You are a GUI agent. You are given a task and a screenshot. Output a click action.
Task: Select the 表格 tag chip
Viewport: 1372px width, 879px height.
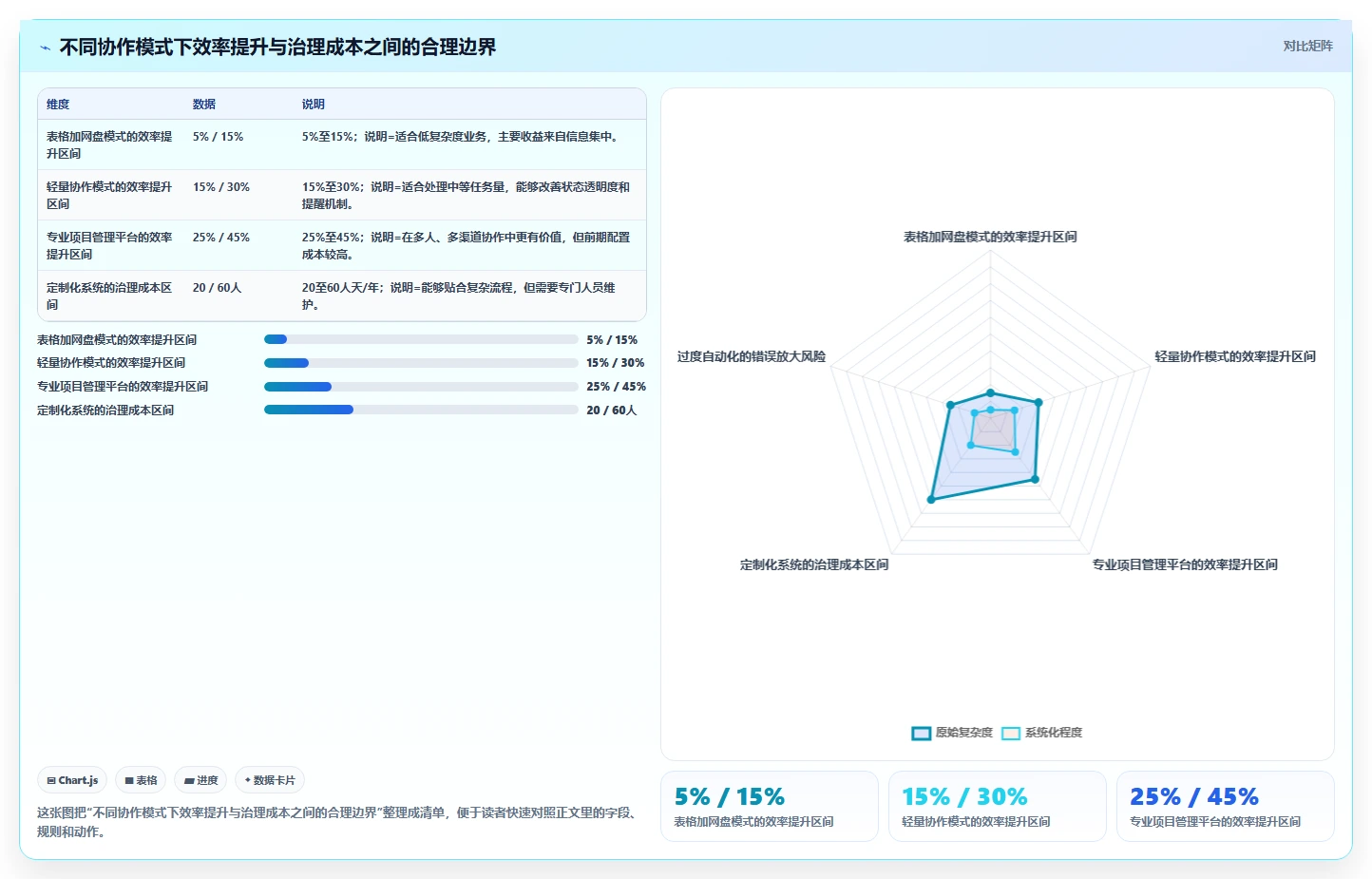pos(141,780)
